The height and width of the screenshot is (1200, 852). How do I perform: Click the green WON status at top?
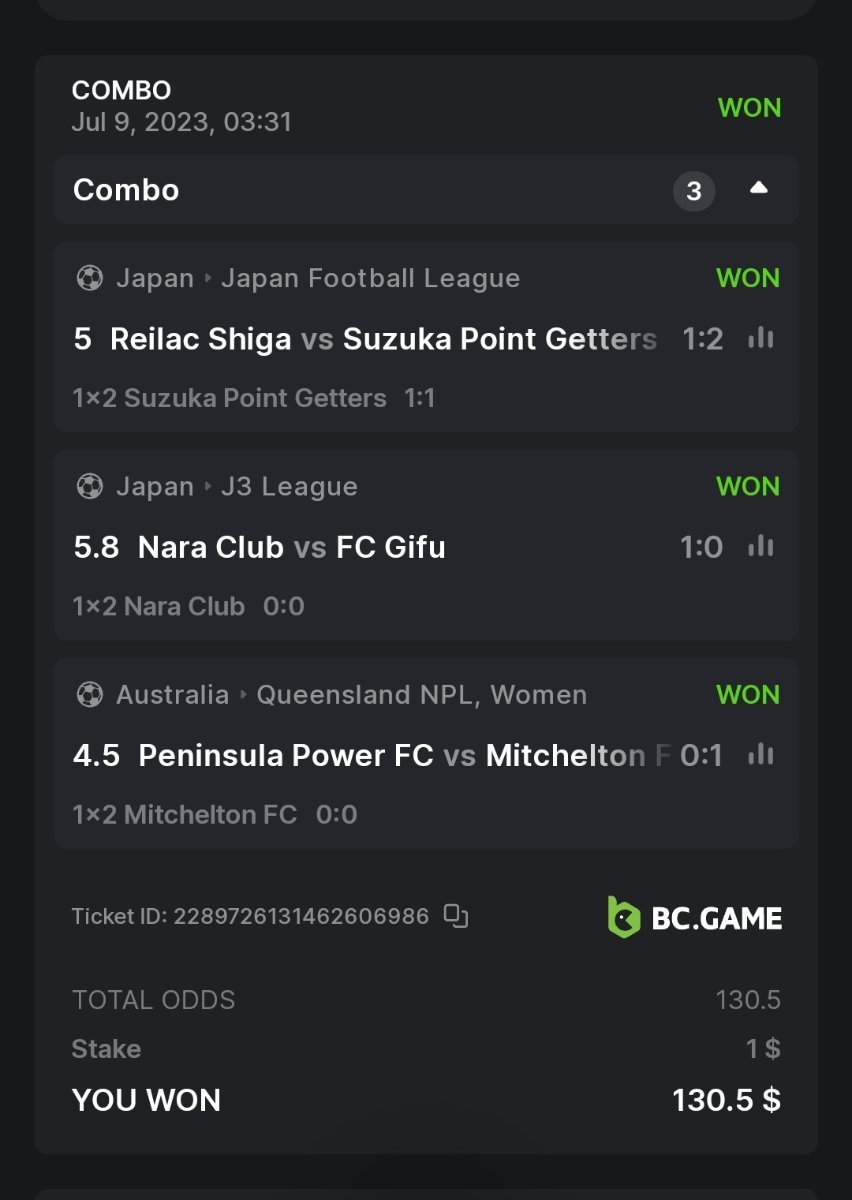click(x=749, y=108)
